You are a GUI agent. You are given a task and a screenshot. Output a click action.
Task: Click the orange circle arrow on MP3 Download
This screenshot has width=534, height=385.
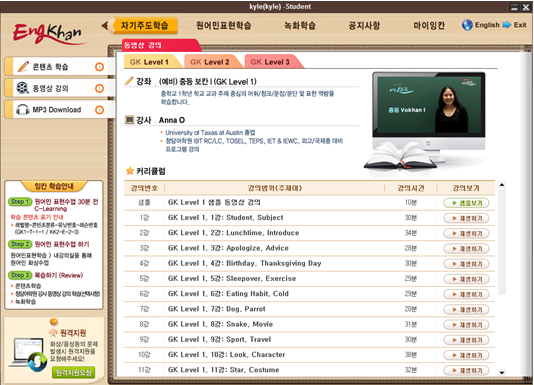pyautogui.click(x=99, y=110)
